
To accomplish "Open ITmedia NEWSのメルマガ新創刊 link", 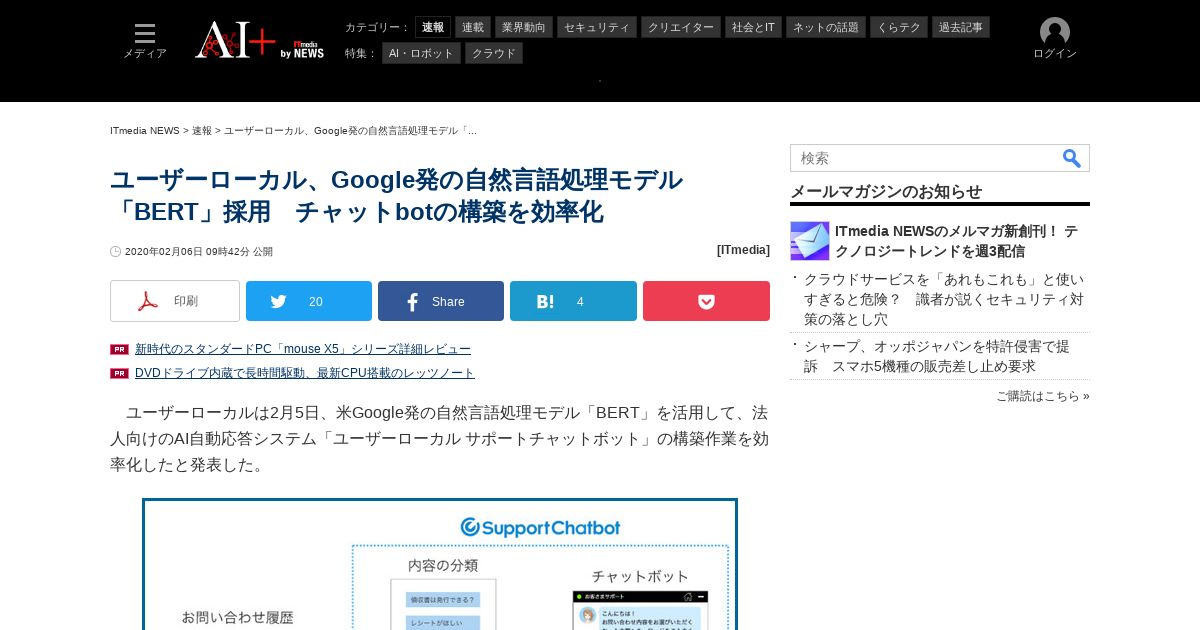I will pyautogui.click(x=956, y=241).
